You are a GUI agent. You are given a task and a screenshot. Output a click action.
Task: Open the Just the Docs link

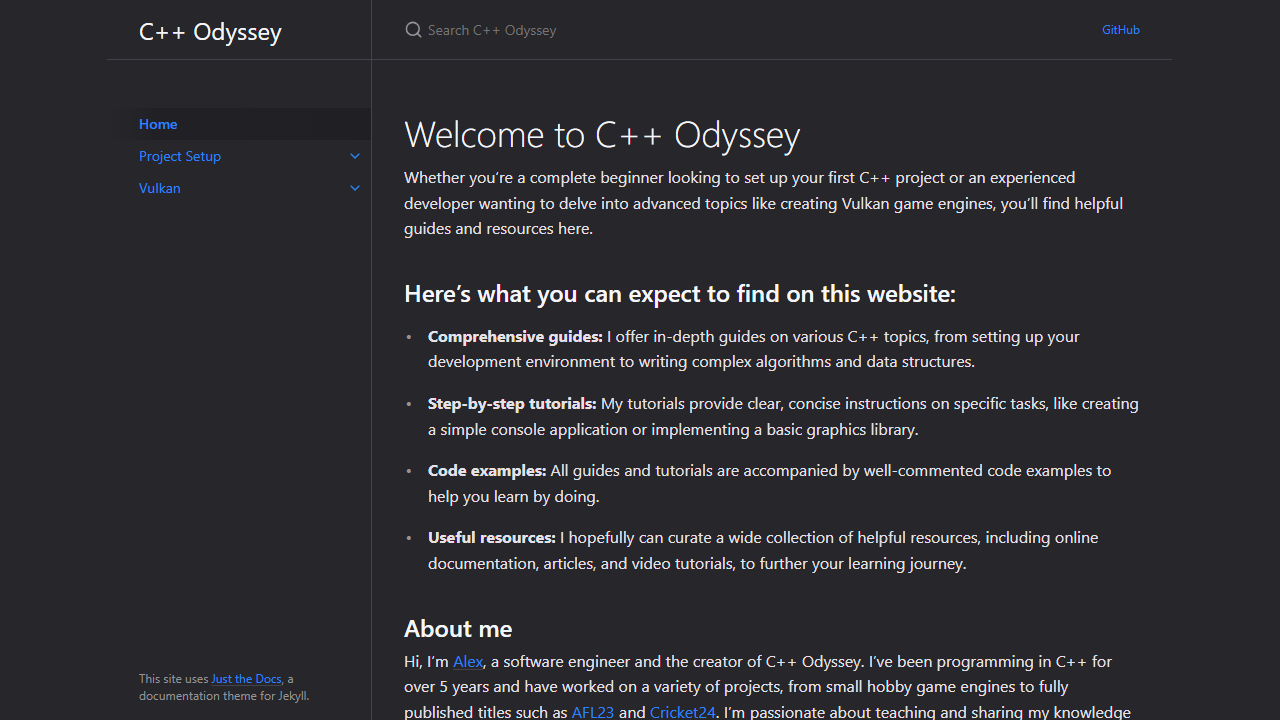pyautogui.click(x=246, y=678)
